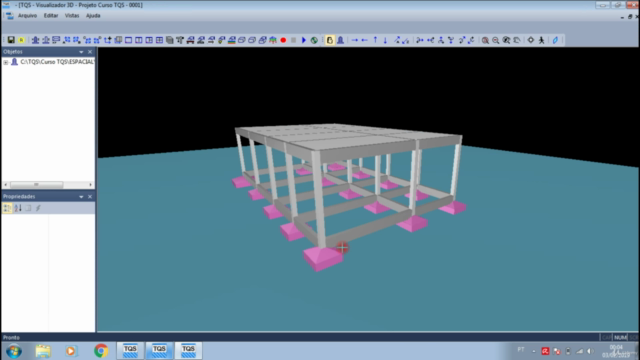Click the Objetos scrollbar left arrow
640x360 pixels.
(5, 184)
